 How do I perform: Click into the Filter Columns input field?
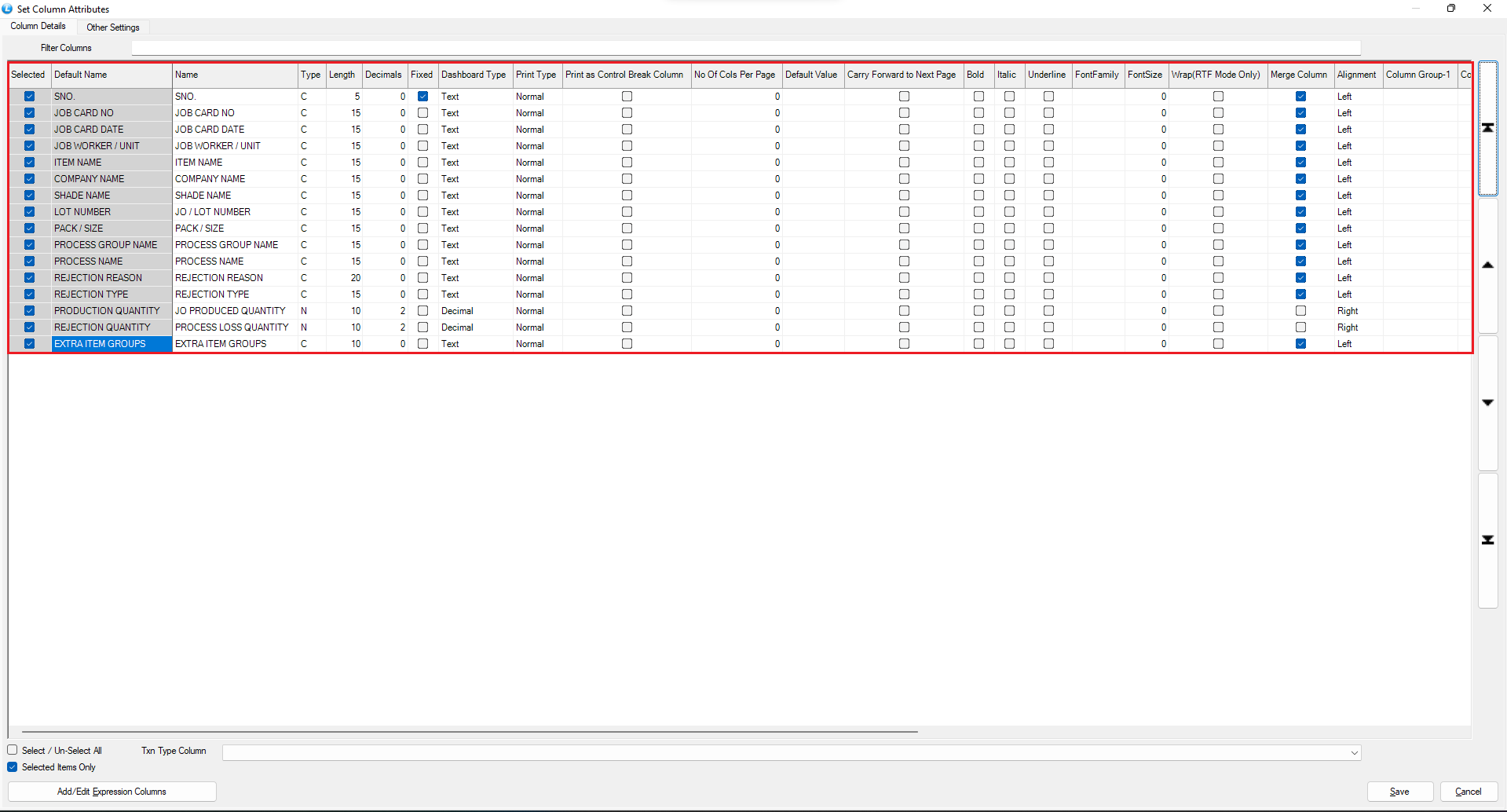[x=744, y=48]
